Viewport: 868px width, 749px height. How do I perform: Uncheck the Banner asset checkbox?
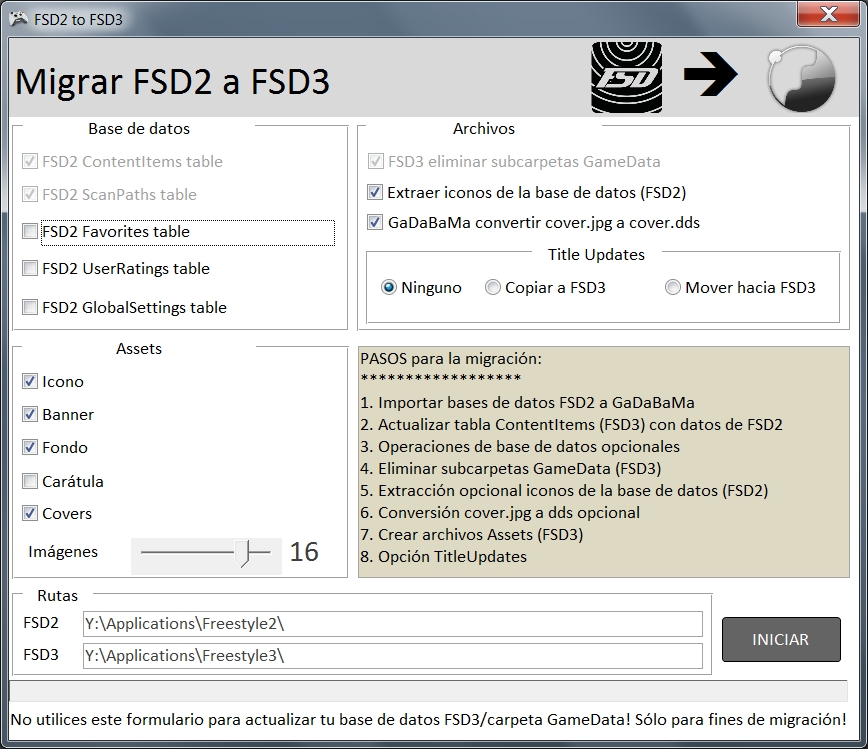coord(30,414)
